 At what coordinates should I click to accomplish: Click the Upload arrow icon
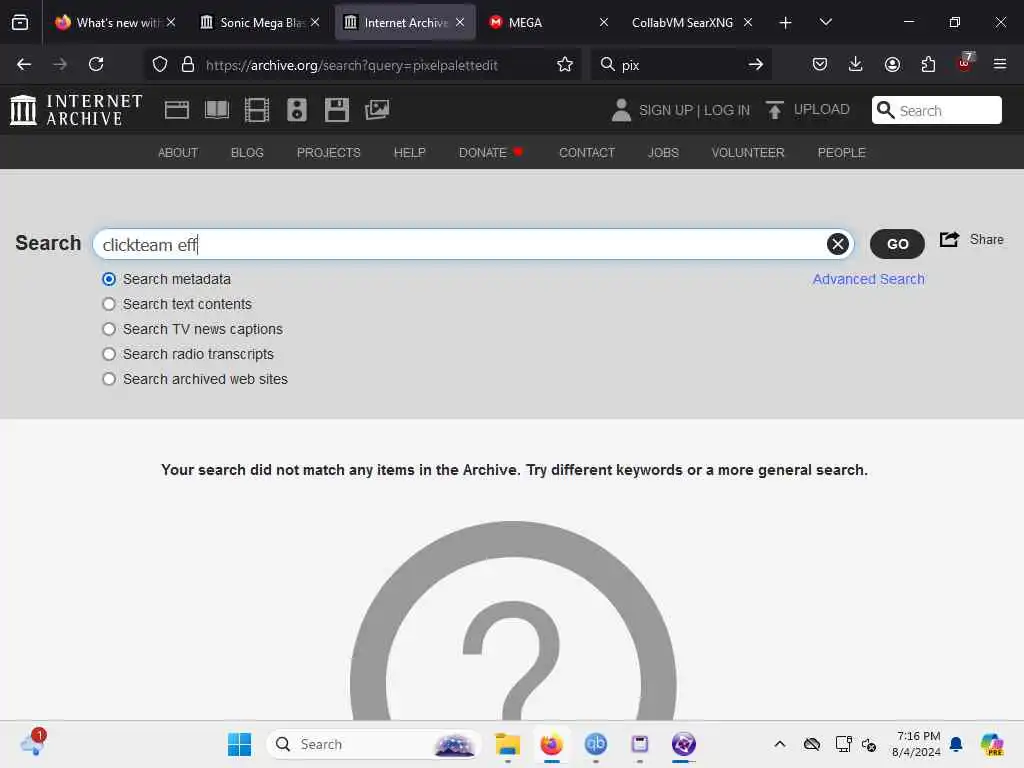pos(775,110)
